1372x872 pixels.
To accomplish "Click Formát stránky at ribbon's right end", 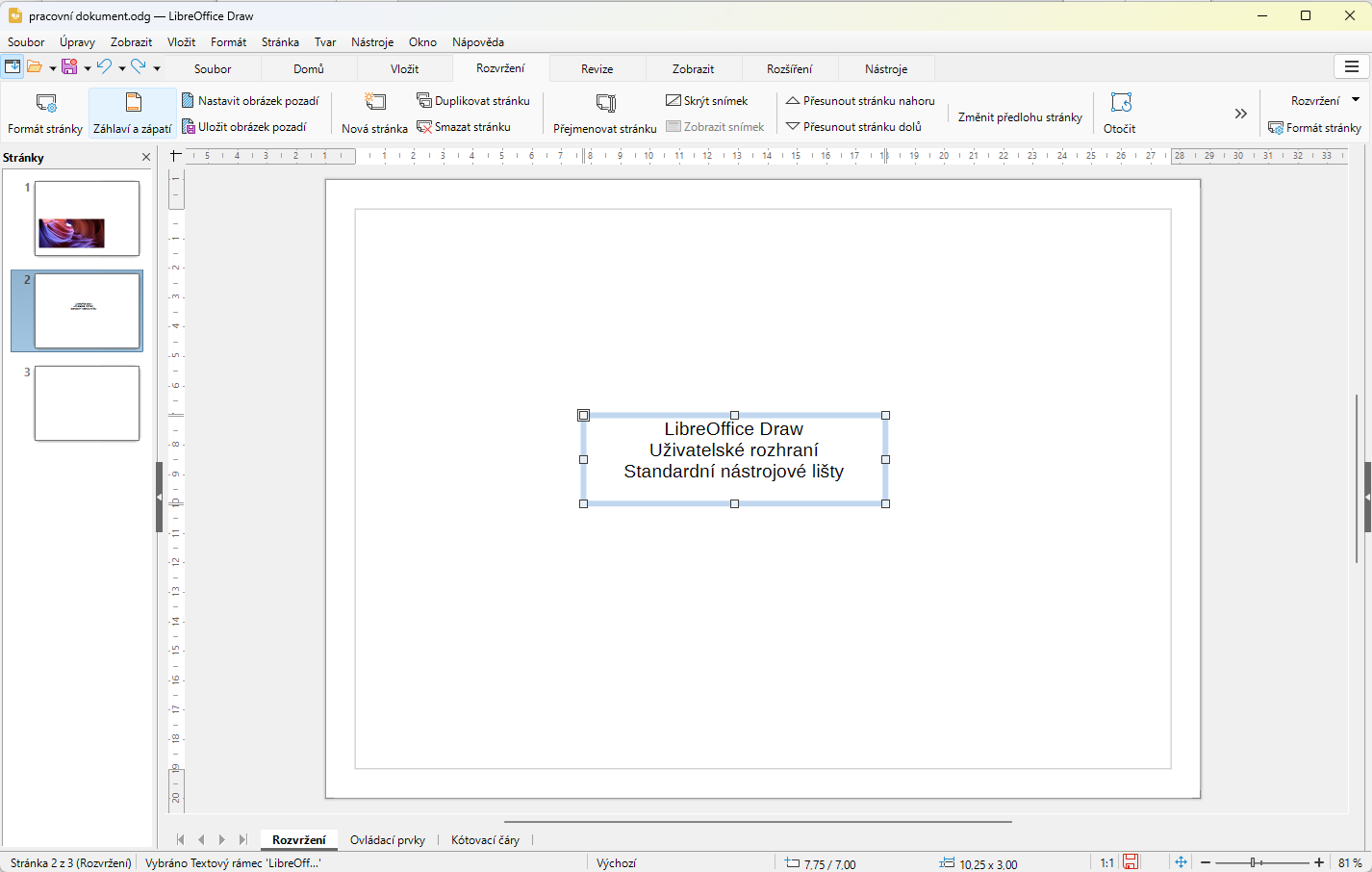I will pos(1315,127).
